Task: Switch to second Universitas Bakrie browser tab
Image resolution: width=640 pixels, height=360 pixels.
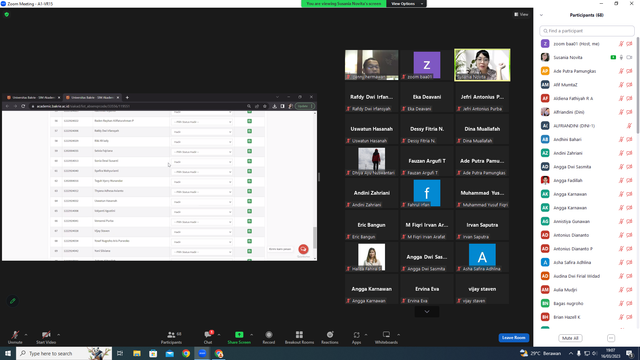Action: pos(92,98)
